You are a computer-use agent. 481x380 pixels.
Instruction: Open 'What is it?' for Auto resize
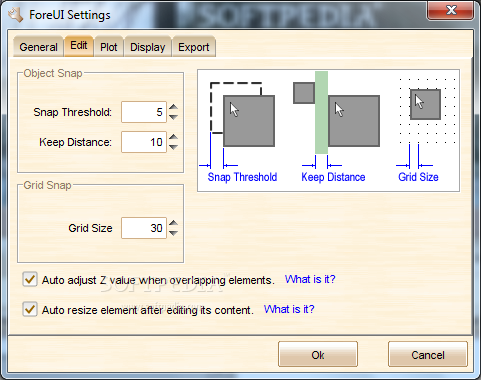pyautogui.click(x=289, y=309)
